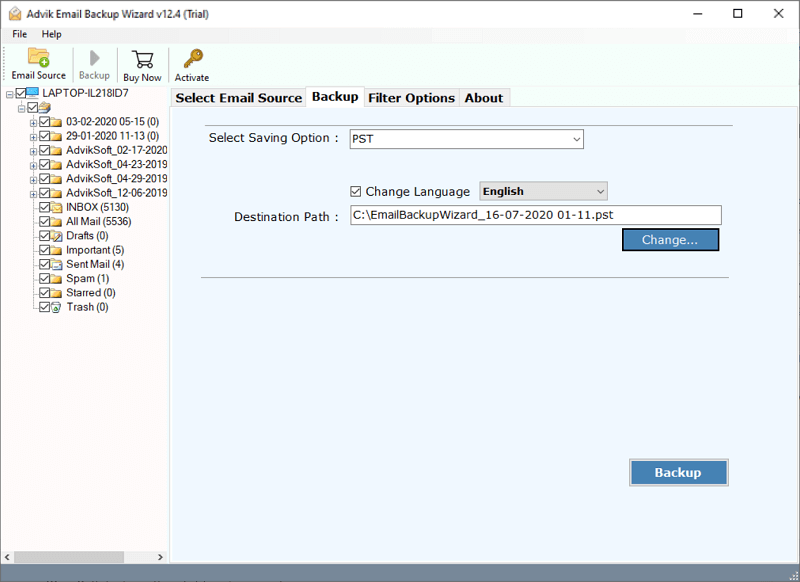
Task: Select the 03-02-2020 05-15 folder icon
Action: point(56,122)
